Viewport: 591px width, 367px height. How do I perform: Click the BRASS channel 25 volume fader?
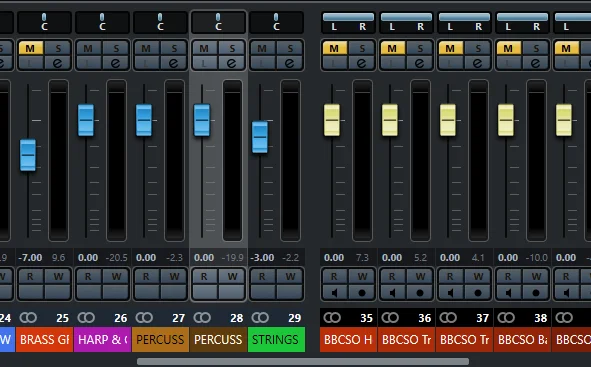point(28,155)
